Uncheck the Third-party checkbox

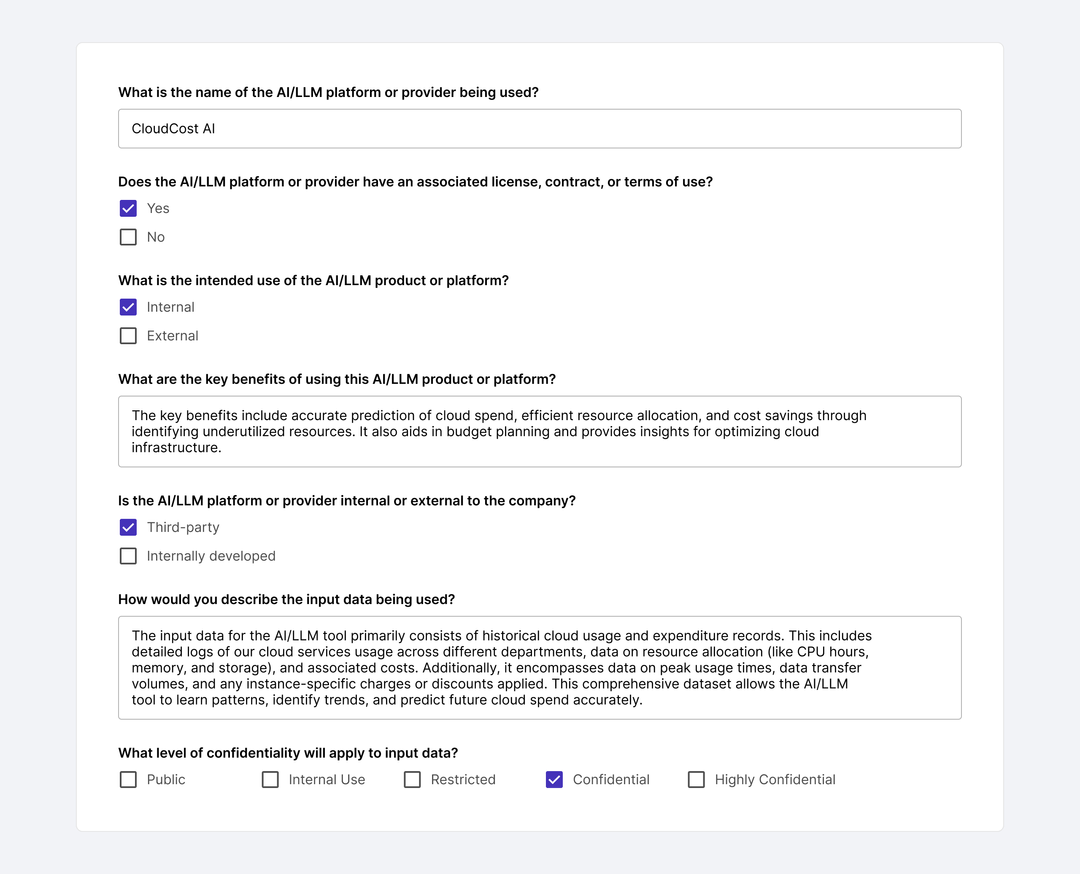[x=128, y=527]
